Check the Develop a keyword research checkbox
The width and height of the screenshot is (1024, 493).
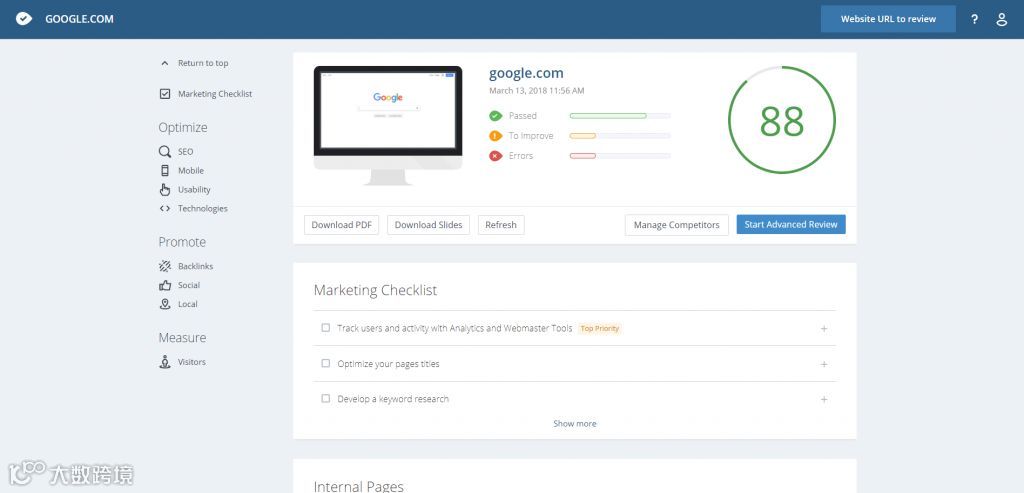325,398
